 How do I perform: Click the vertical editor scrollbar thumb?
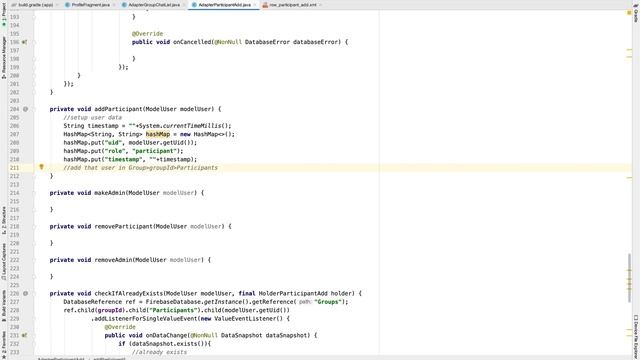[x=629, y=278]
